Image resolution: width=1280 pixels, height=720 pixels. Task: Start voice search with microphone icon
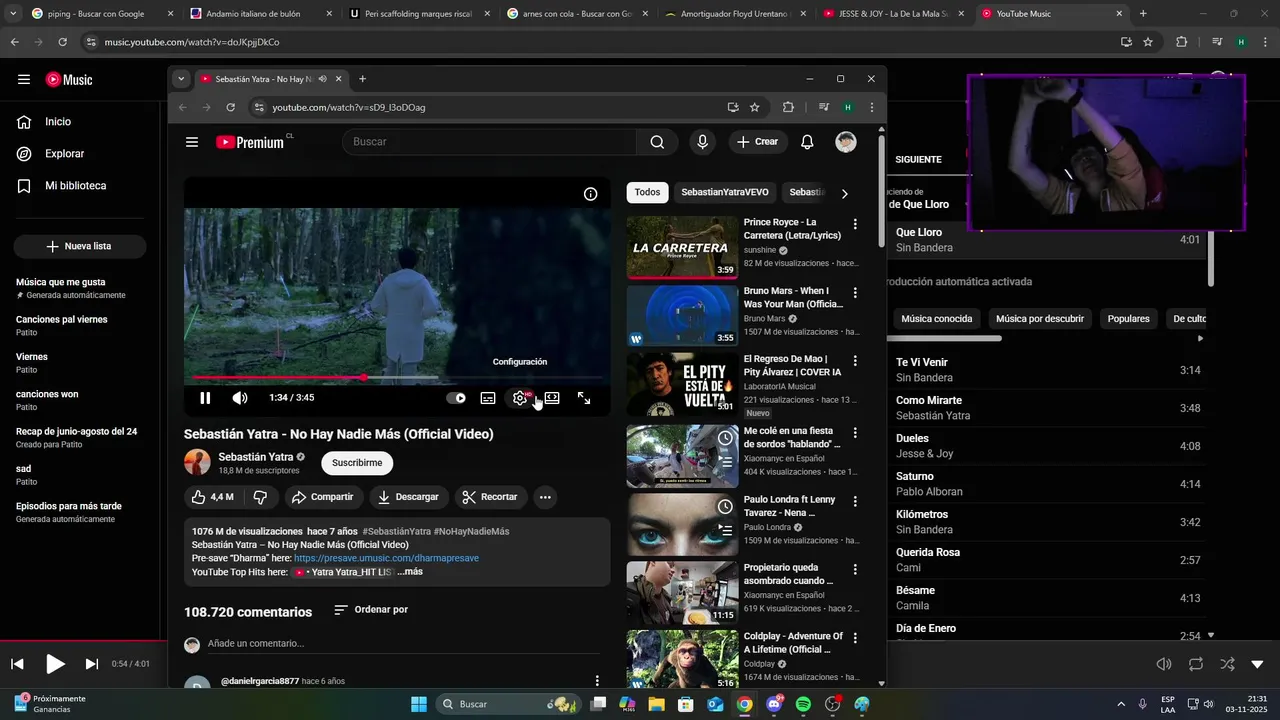point(702,142)
